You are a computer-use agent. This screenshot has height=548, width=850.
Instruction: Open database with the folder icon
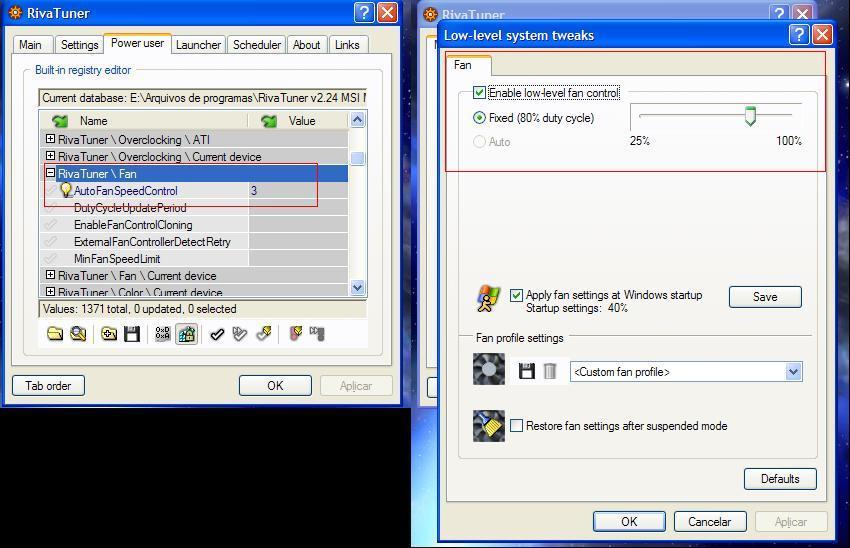click(55, 333)
